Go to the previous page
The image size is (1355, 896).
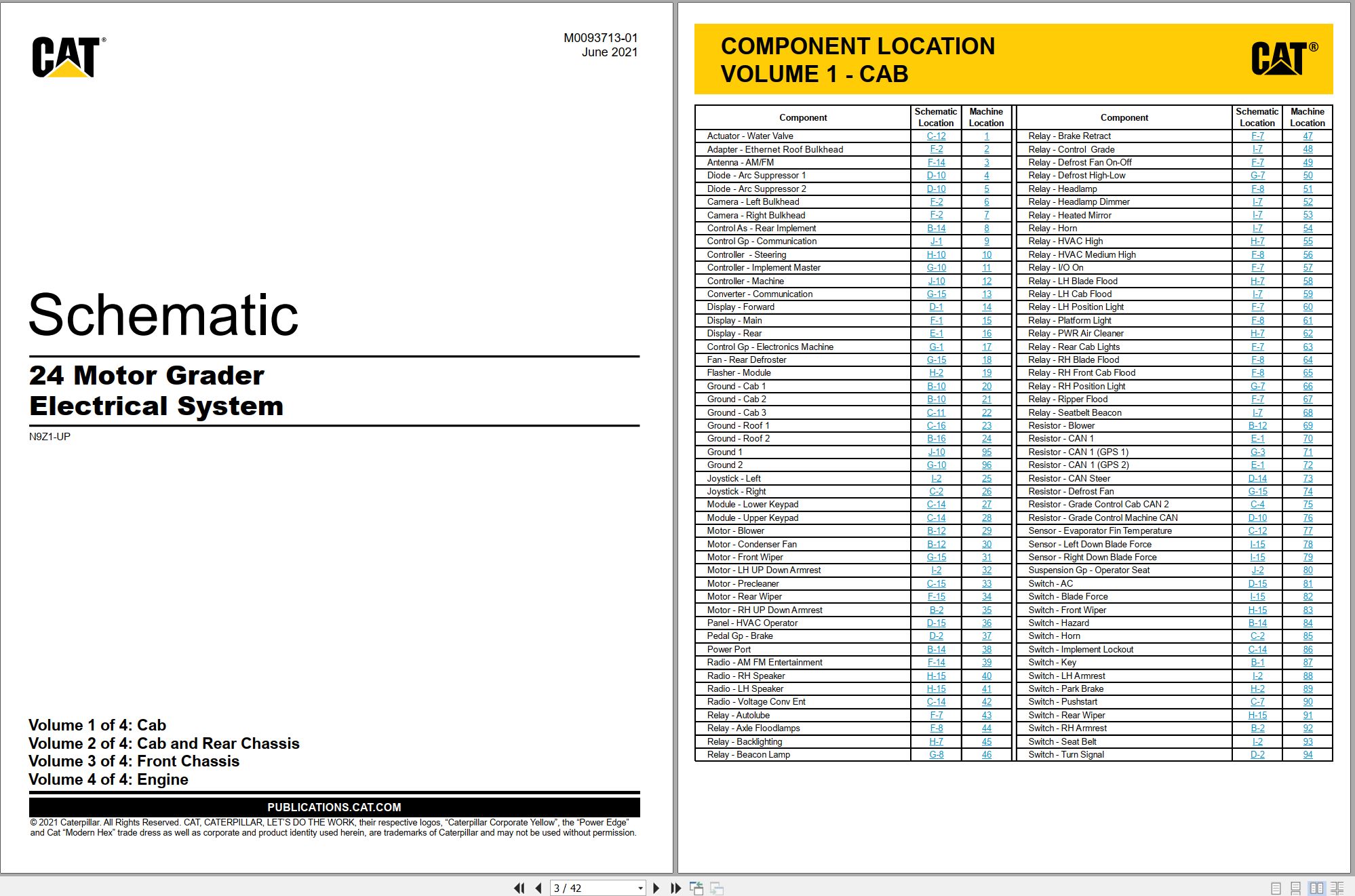(538, 888)
